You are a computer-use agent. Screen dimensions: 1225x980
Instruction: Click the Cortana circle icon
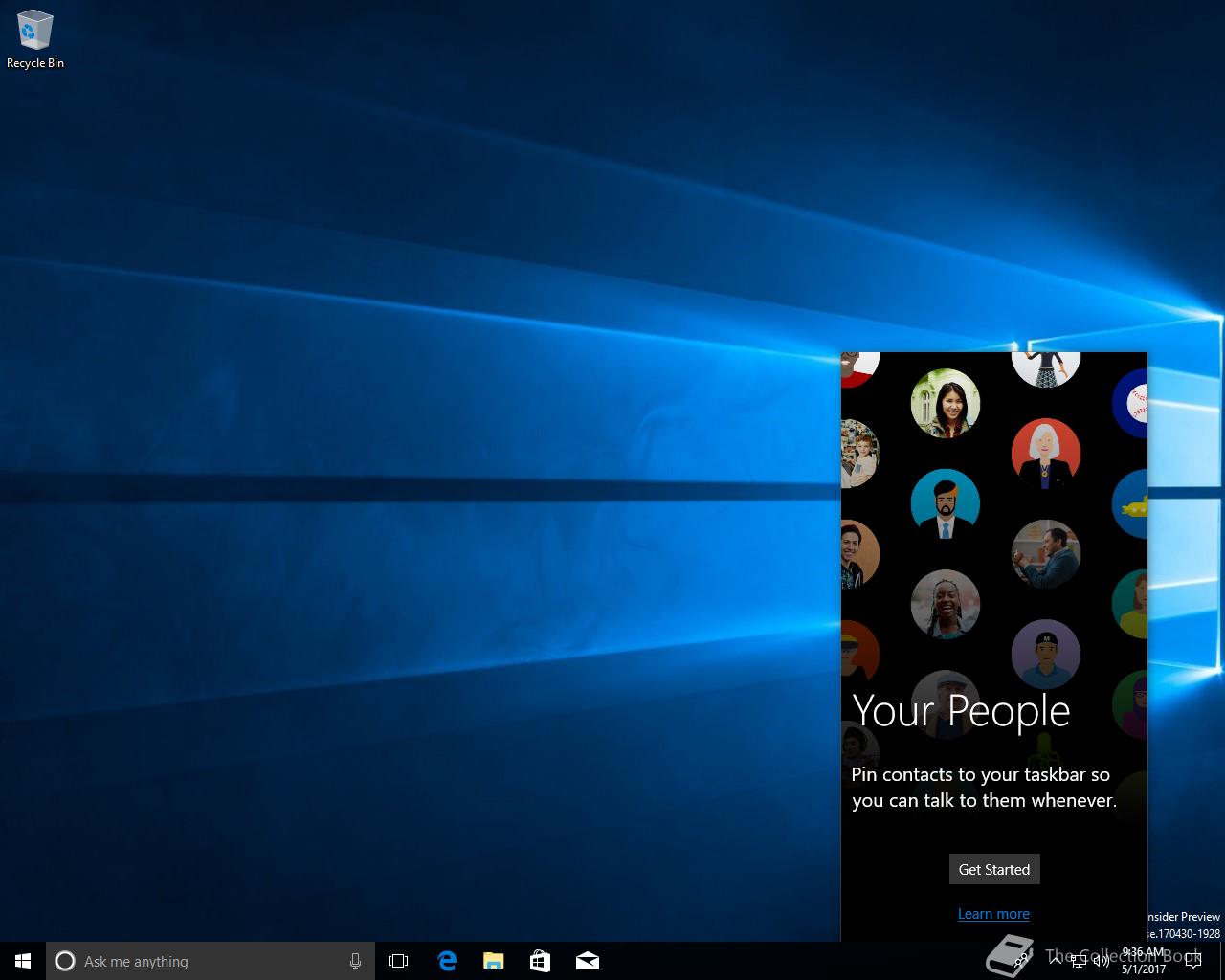pos(65,961)
